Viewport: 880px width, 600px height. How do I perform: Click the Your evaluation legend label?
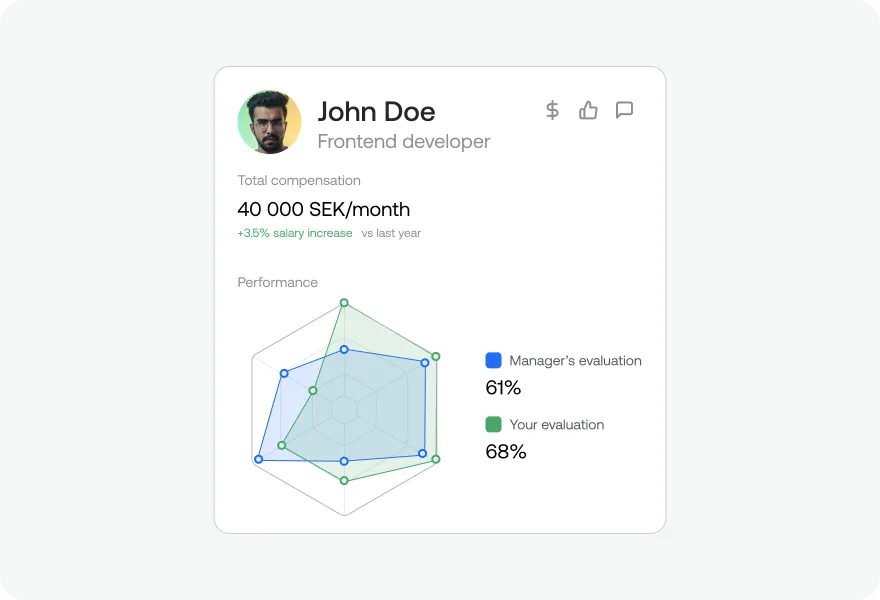click(557, 425)
